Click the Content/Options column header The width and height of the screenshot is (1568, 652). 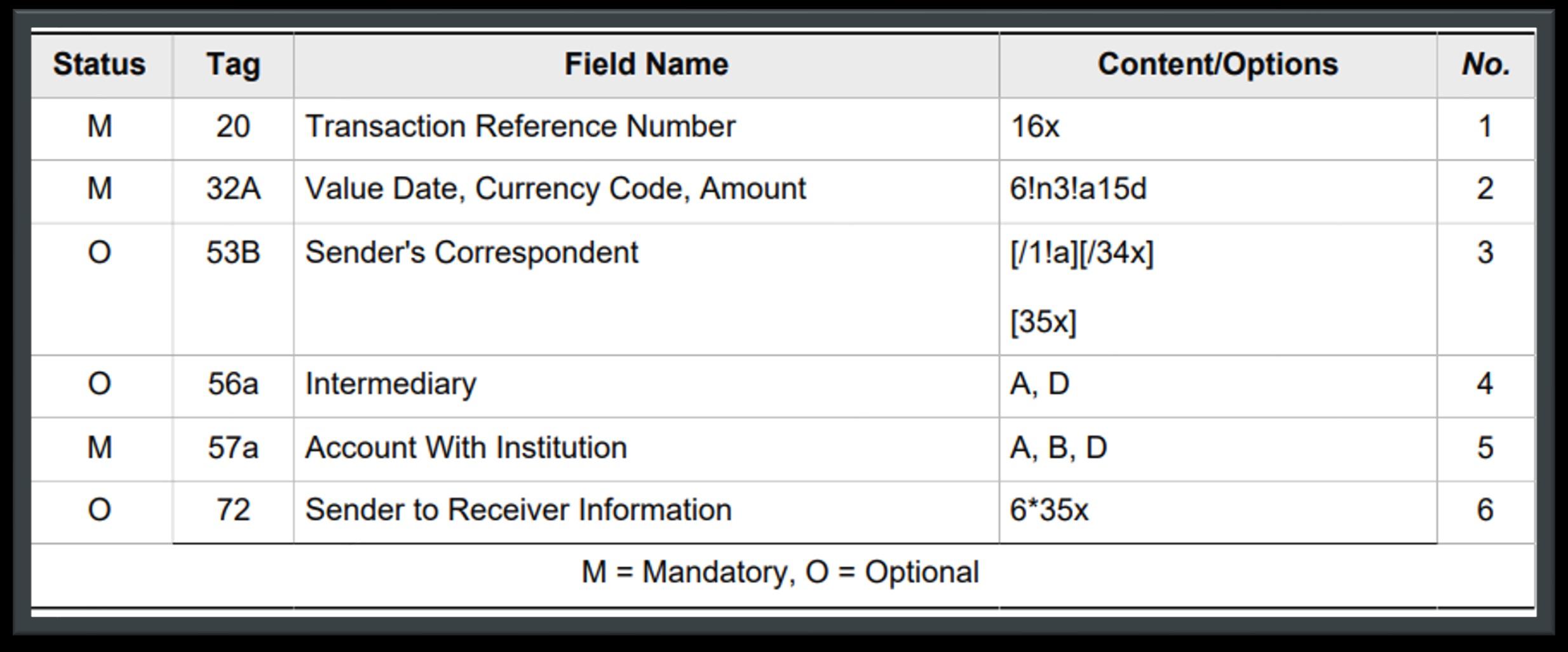pyautogui.click(x=1218, y=65)
